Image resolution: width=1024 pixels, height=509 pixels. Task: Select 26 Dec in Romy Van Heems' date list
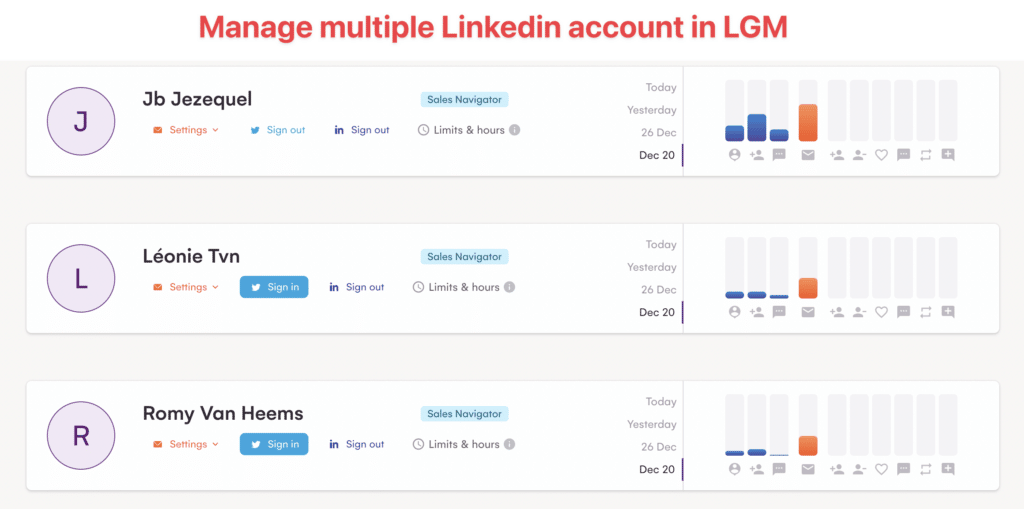pyautogui.click(x=658, y=447)
